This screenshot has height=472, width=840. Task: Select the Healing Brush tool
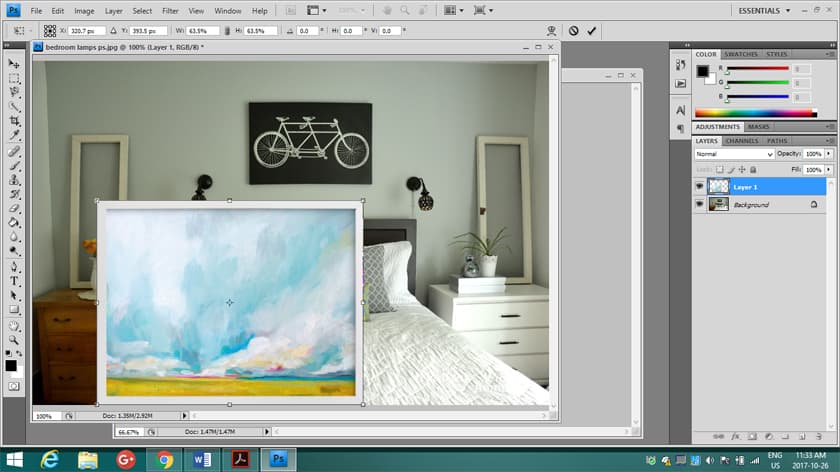pyautogui.click(x=14, y=152)
